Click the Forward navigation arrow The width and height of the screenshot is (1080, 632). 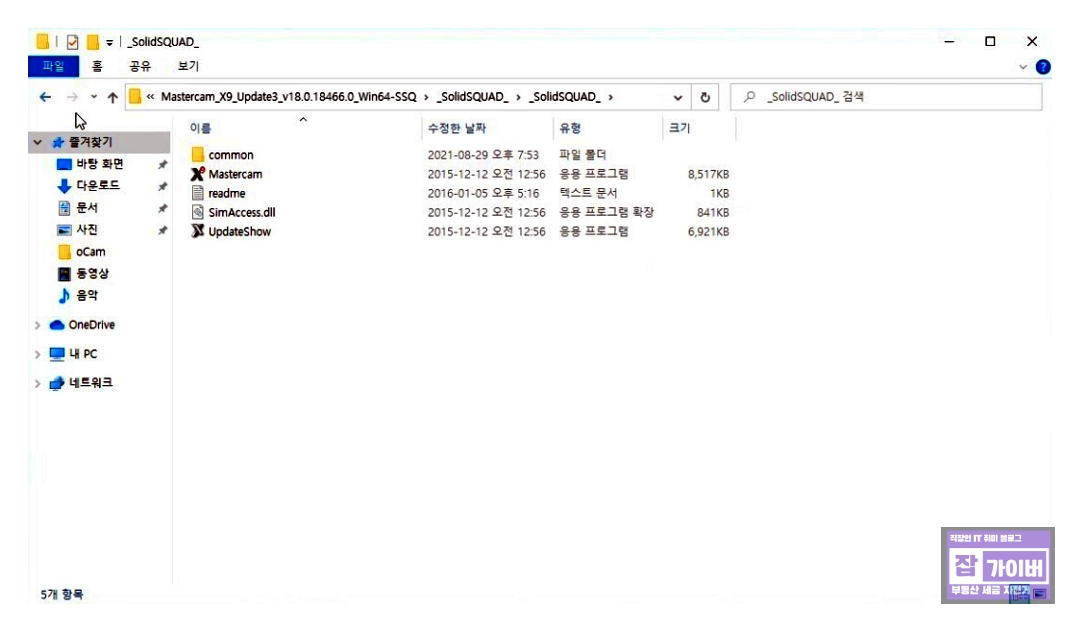72,97
